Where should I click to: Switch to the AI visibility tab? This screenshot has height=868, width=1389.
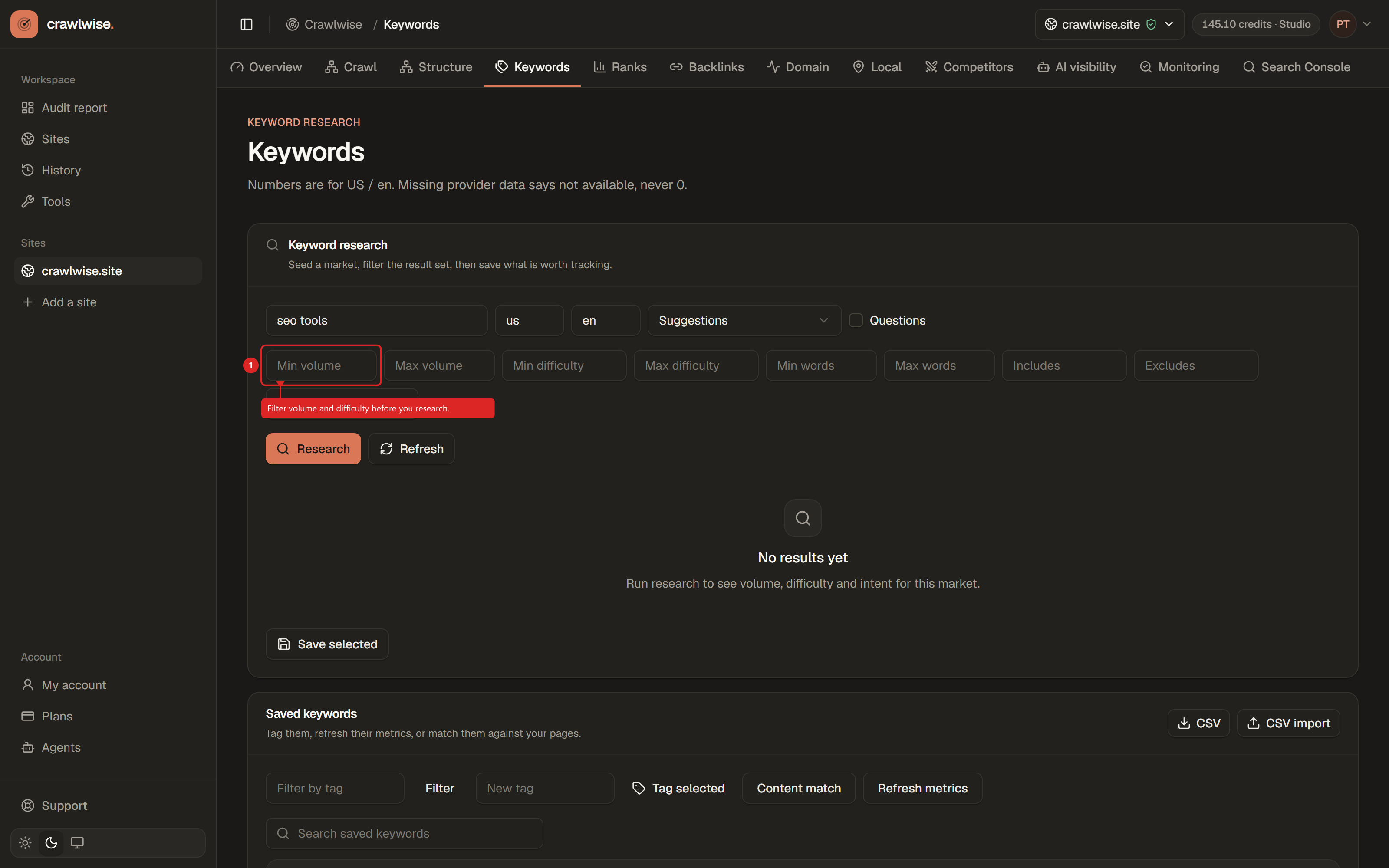(x=1077, y=67)
